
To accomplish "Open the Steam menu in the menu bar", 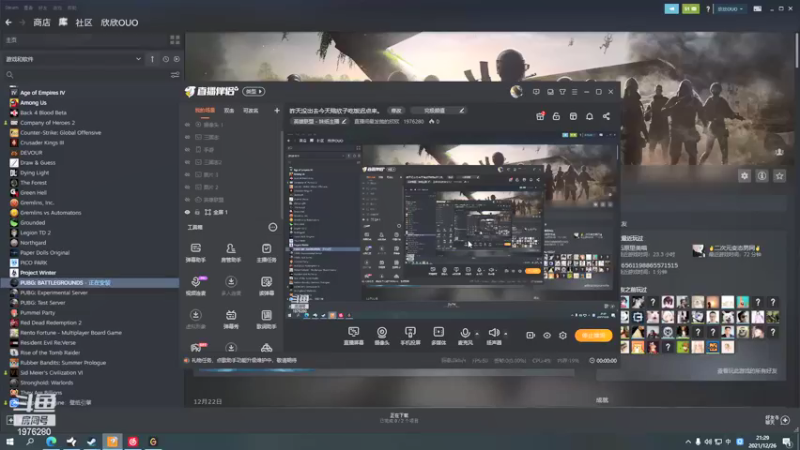I will 12,8.
